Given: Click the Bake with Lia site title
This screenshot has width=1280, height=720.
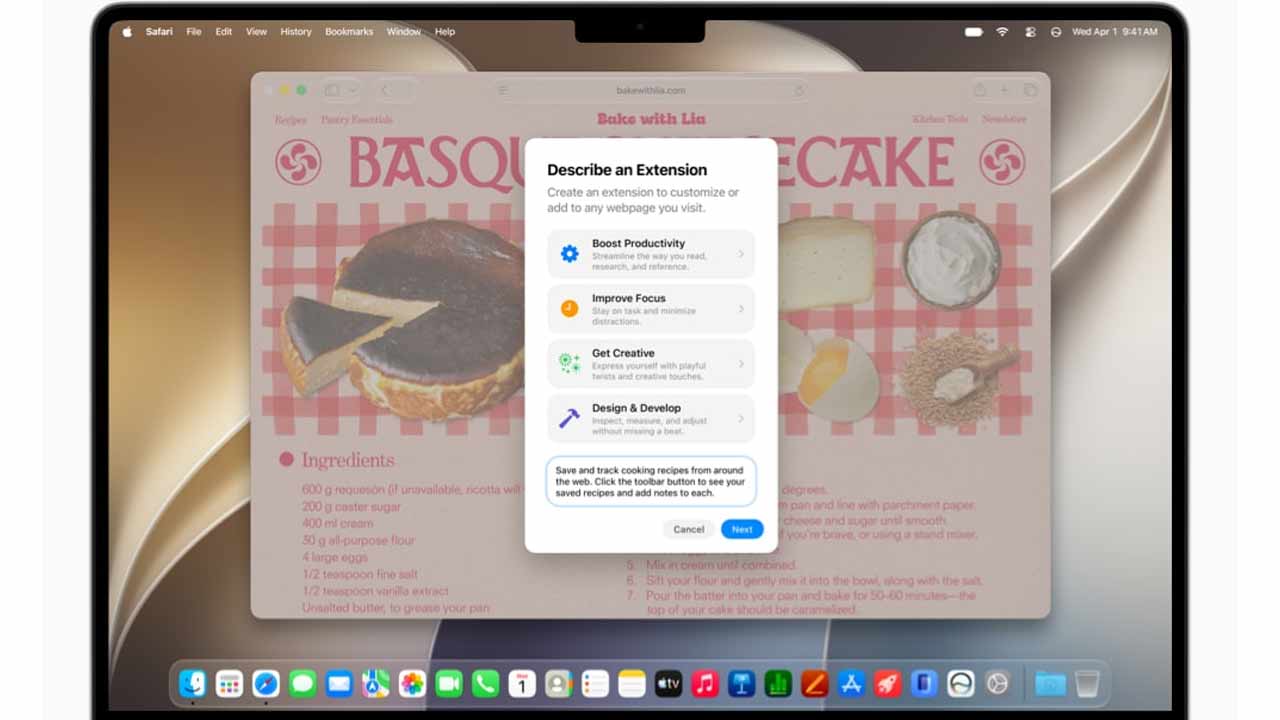Looking at the screenshot, I should (651, 119).
